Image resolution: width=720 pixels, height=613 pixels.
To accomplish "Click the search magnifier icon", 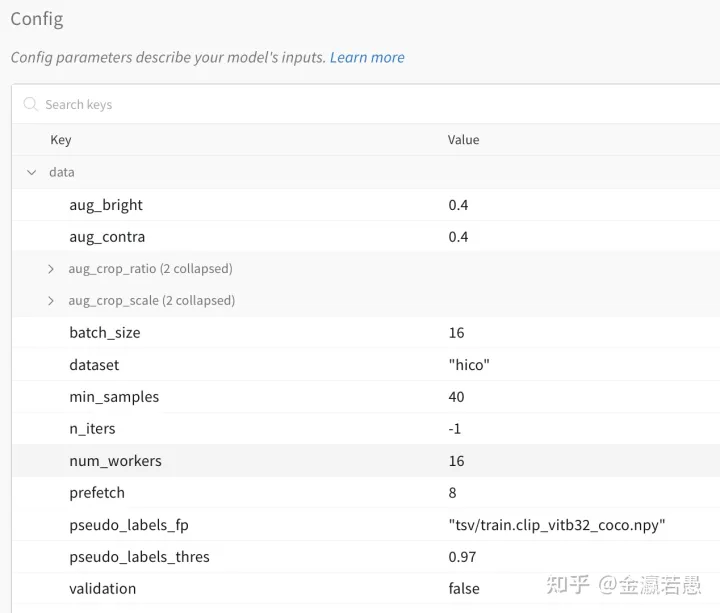I will pyautogui.click(x=31, y=104).
